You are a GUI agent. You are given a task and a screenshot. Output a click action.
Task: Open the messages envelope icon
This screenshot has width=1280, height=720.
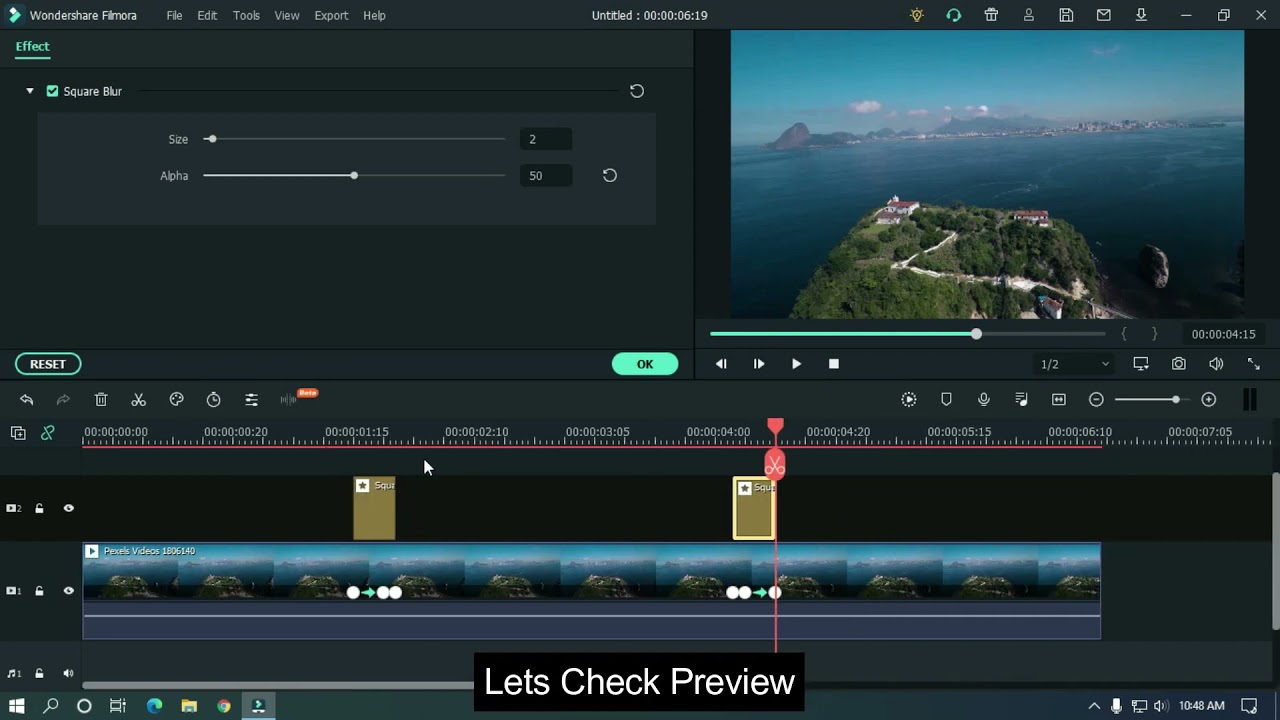[1104, 15]
